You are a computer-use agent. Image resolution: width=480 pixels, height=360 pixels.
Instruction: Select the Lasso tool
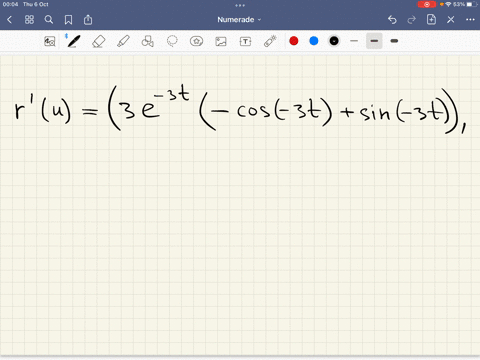pos(172,41)
